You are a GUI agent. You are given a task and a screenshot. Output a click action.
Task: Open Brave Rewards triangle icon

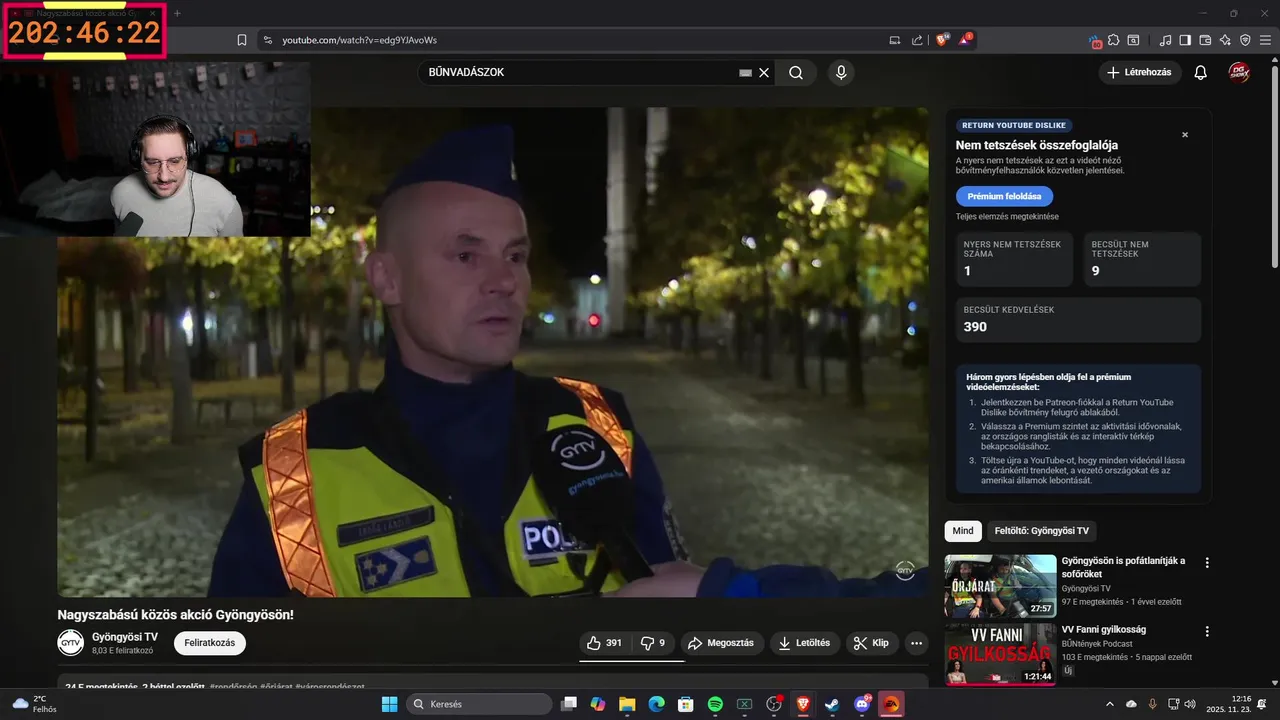pyautogui.click(x=966, y=40)
